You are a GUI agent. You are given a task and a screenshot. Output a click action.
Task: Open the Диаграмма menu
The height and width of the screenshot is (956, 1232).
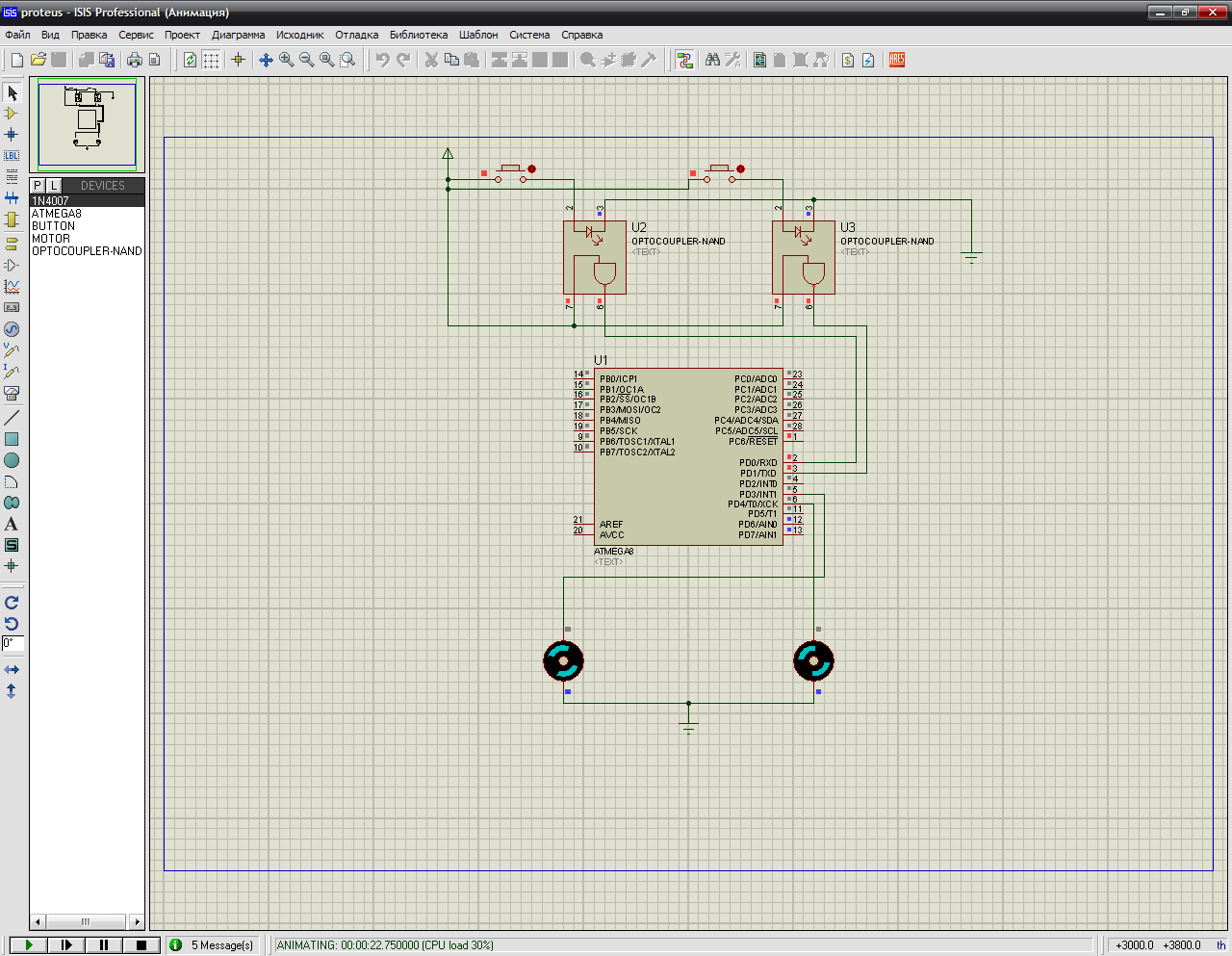click(238, 35)
